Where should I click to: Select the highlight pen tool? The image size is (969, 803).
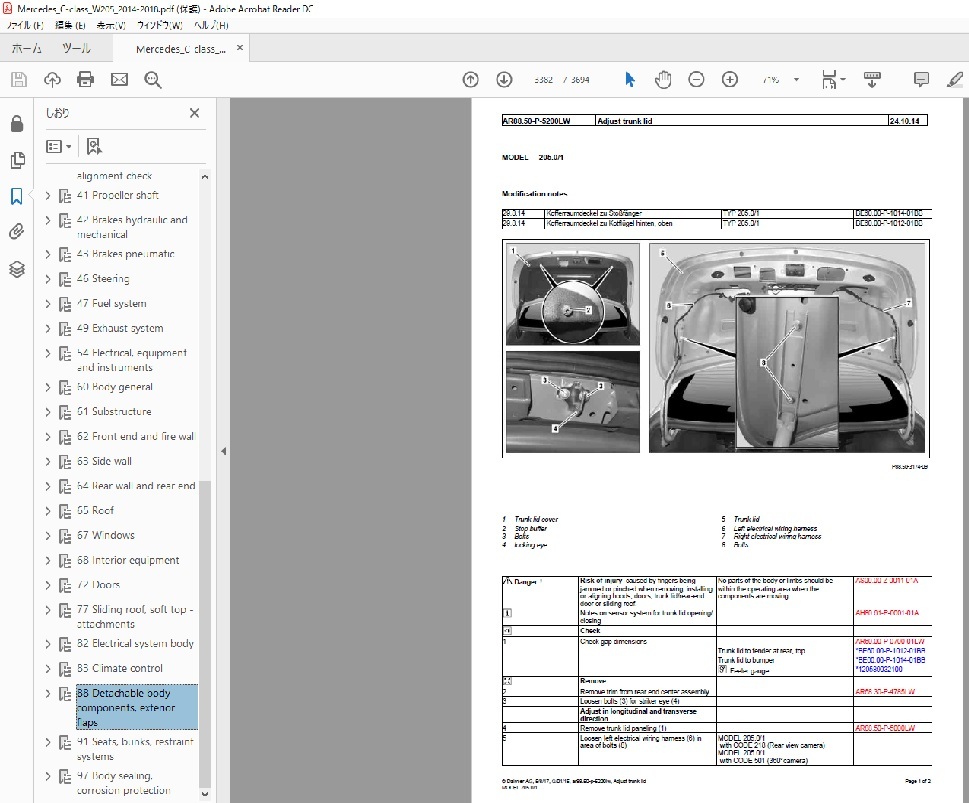[955, 79]
